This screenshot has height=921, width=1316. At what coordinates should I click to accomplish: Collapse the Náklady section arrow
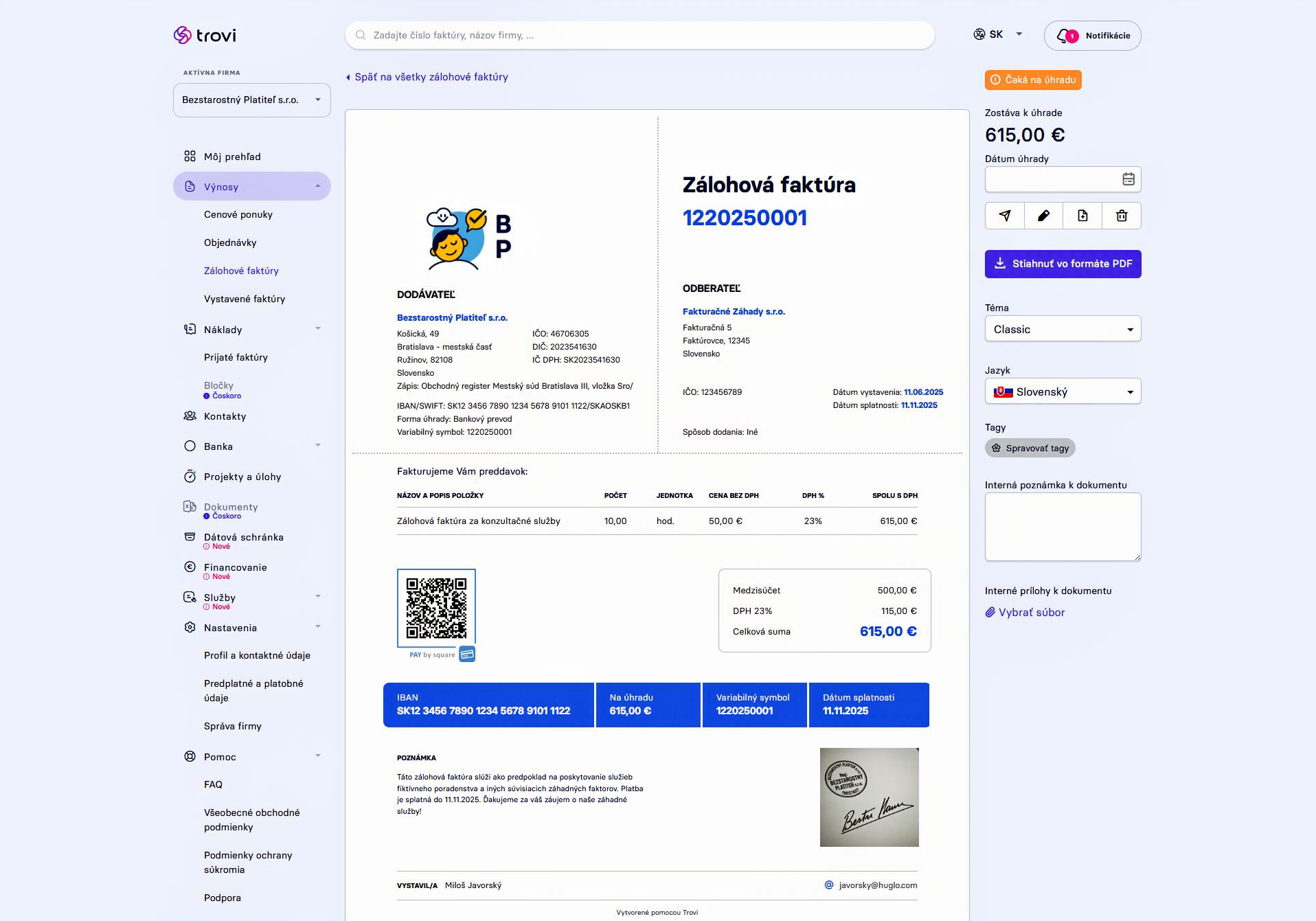click(318, 329)
